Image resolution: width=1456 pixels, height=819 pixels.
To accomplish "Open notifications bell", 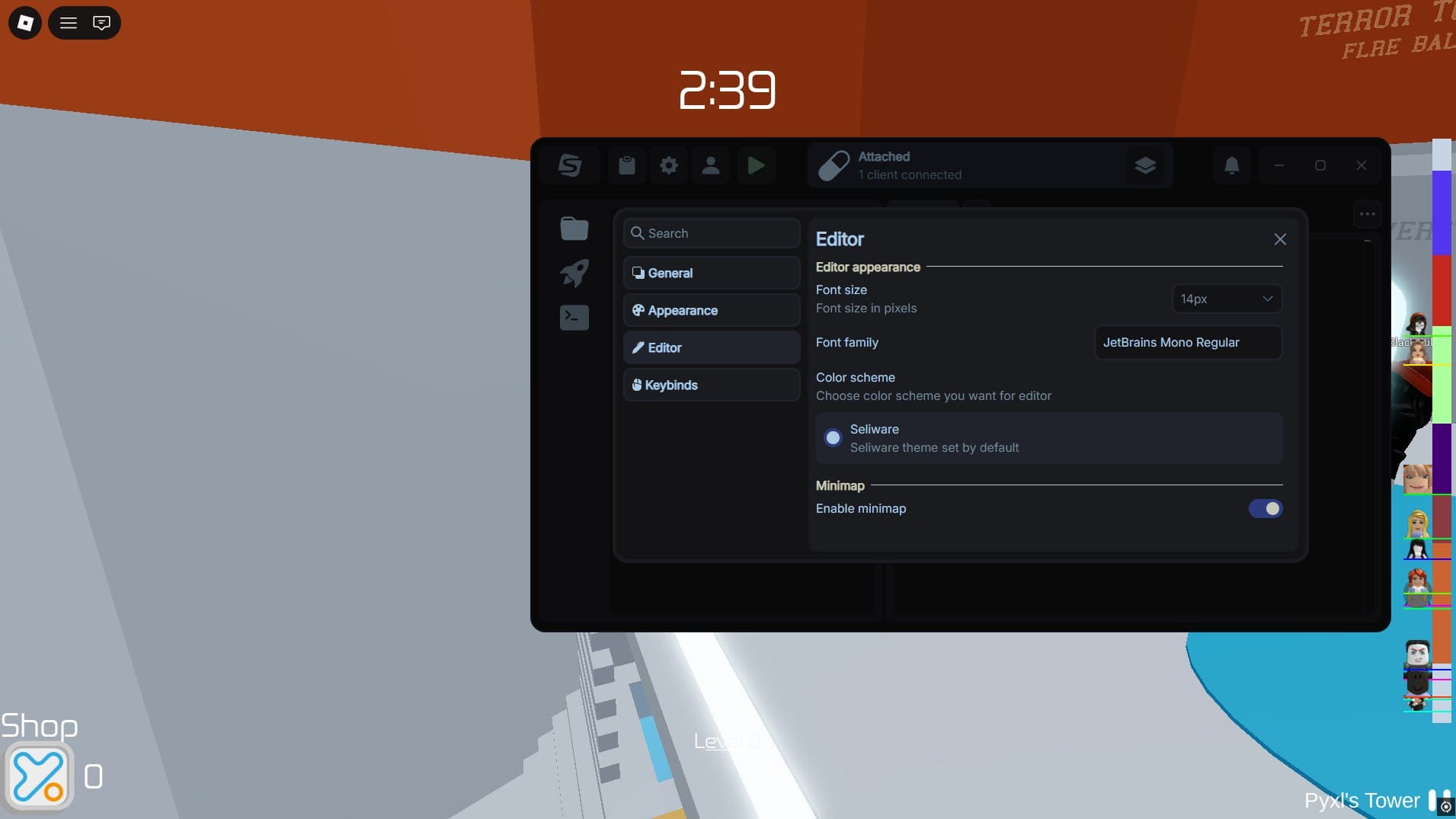I will [x=1232, y=165].
